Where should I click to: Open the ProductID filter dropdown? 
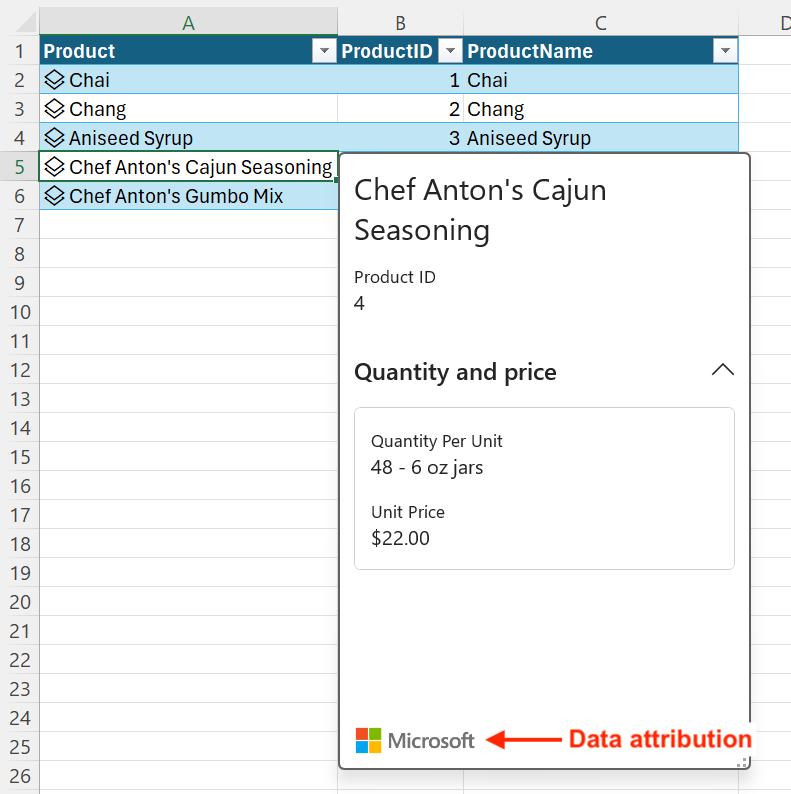click(450, 51)
